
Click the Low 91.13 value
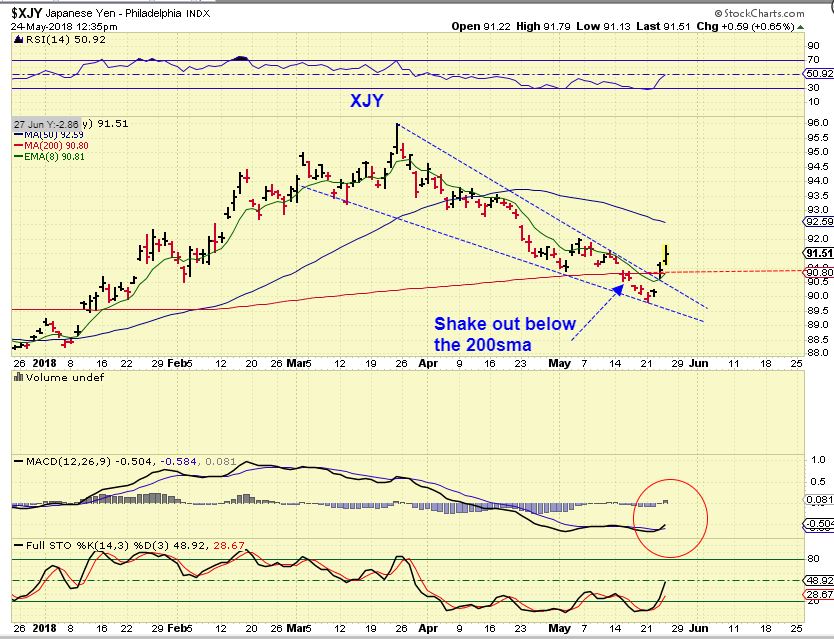[x=602, y=26]
